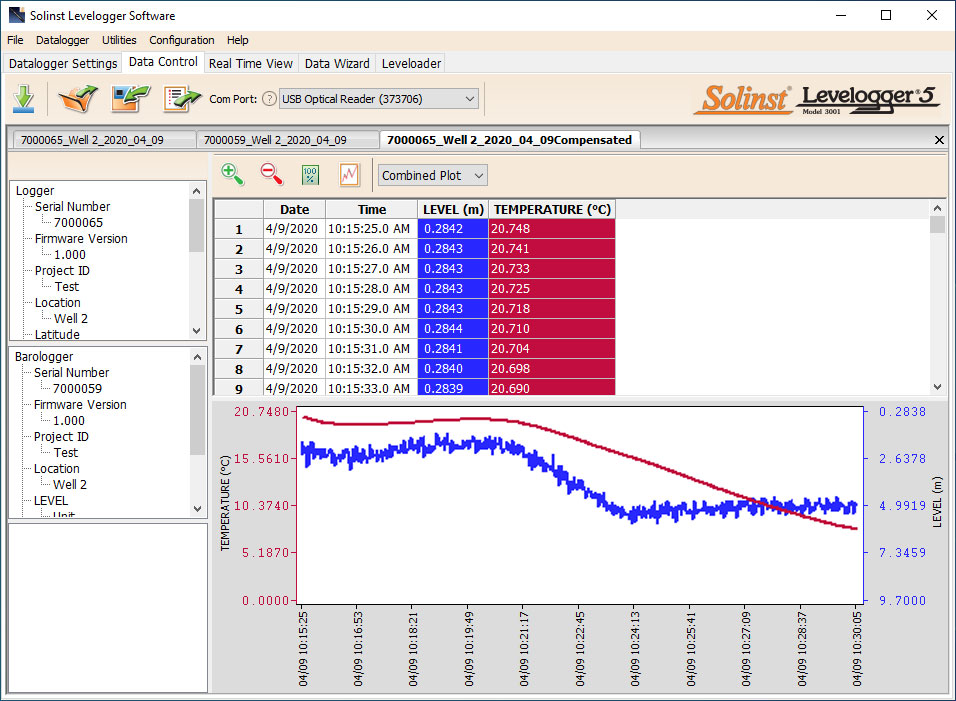This screenshot has height=701, width=956.
Task: Click the Barologger panel scrollbar down arrow
Action: (x=198, y=510)
